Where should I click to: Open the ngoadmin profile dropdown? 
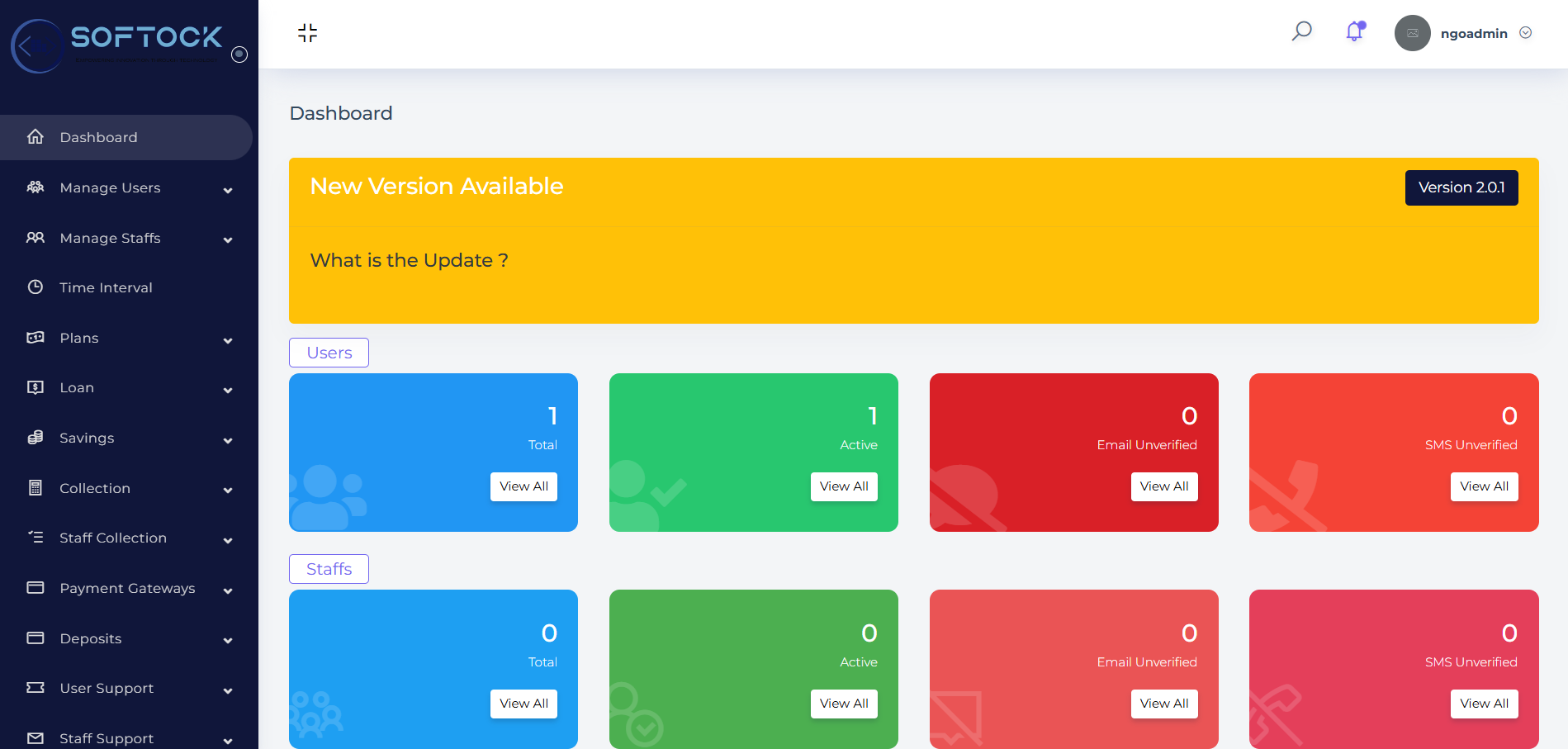pos(1526,33)
